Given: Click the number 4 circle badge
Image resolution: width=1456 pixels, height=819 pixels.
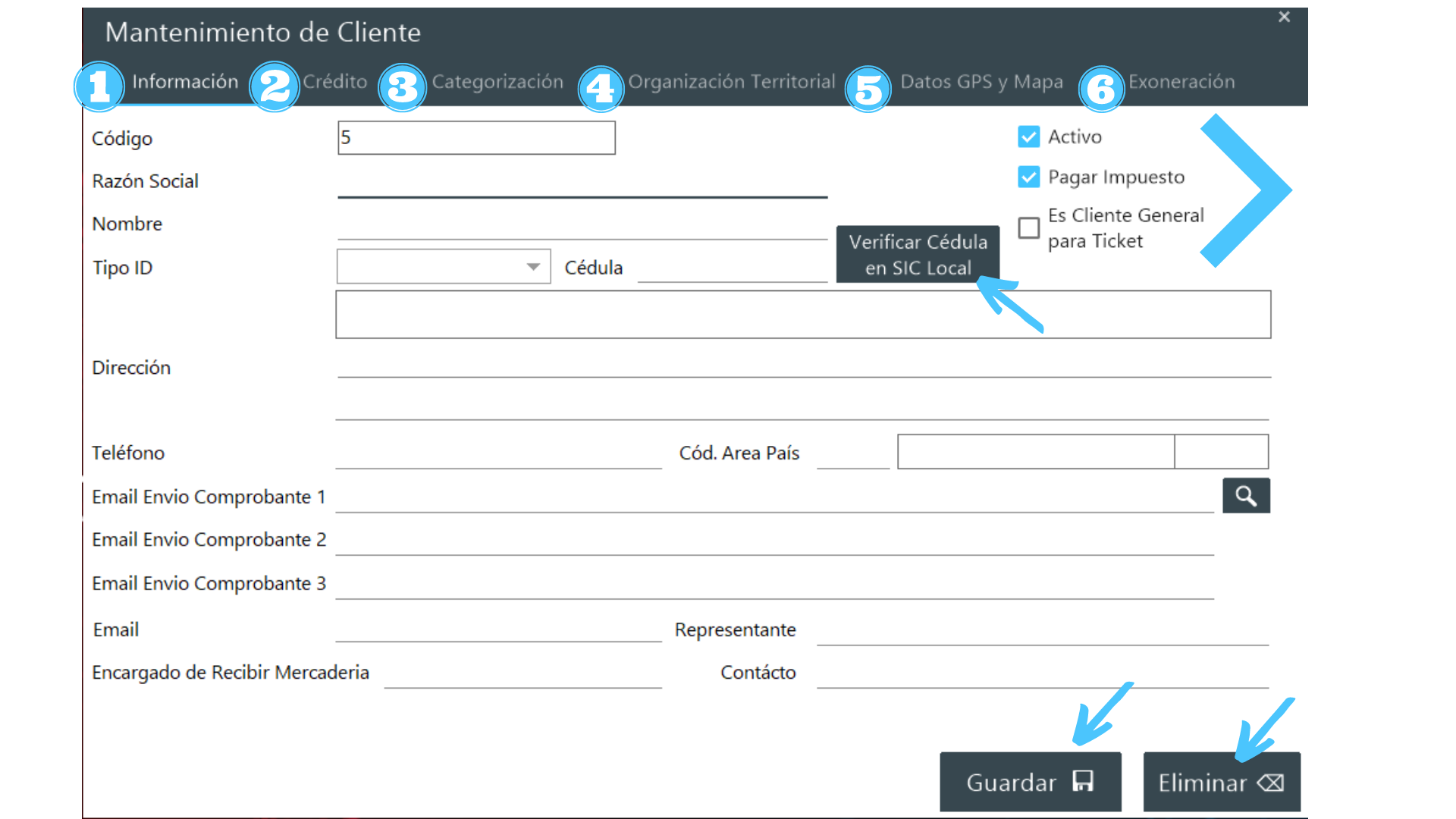Looking at the screenshot, I should (x=601, y=88).
